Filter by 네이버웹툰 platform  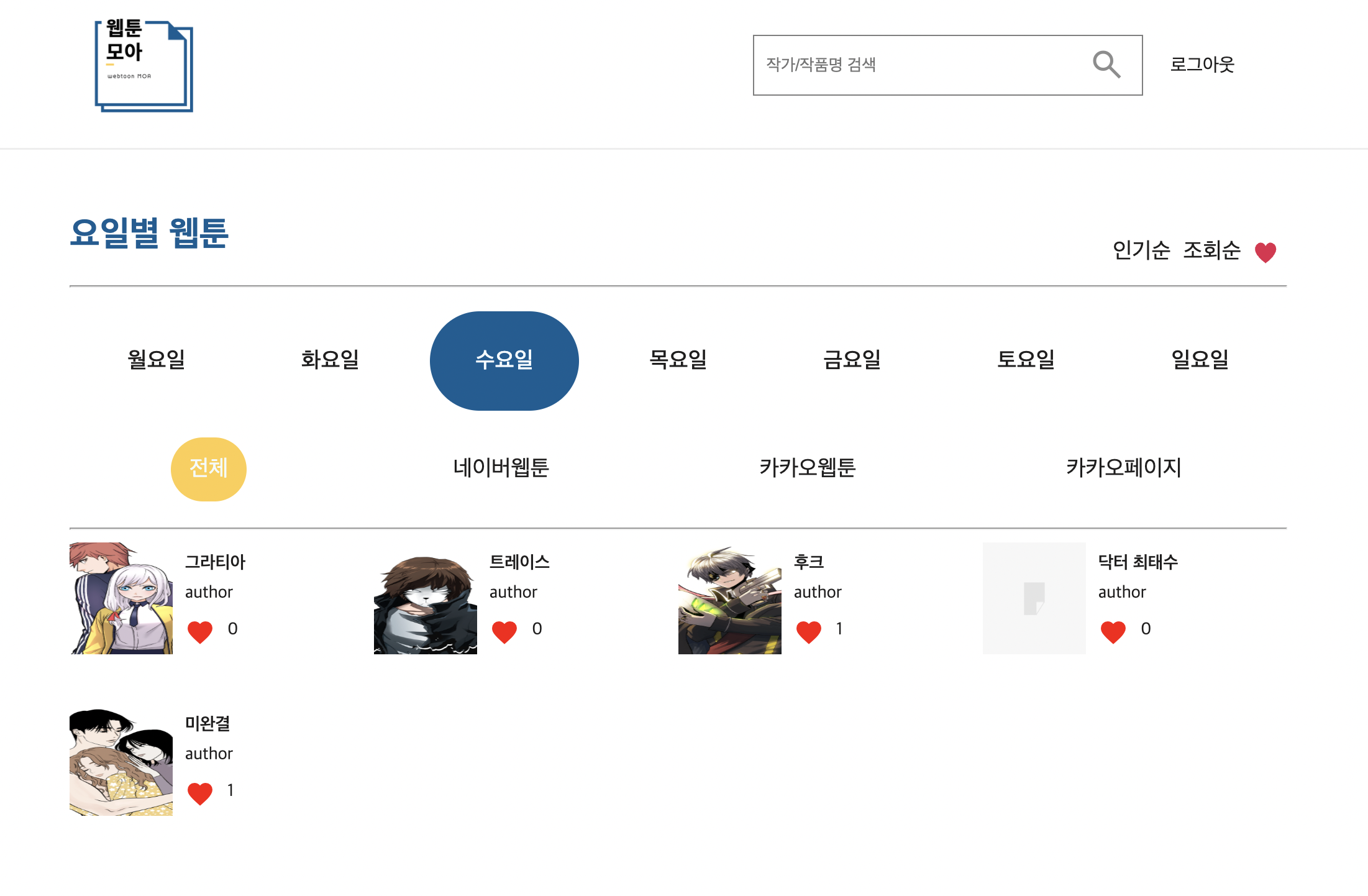pos(501,467)
